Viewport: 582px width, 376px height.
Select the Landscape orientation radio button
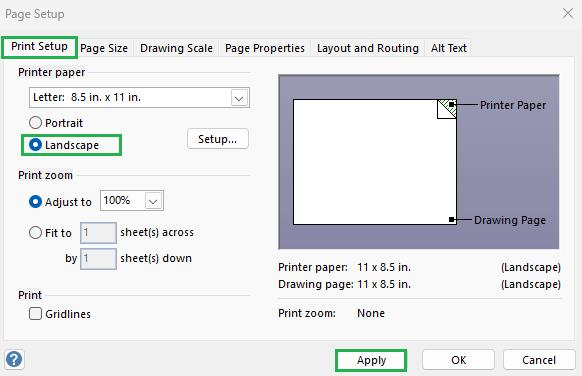tap(35, 145)
